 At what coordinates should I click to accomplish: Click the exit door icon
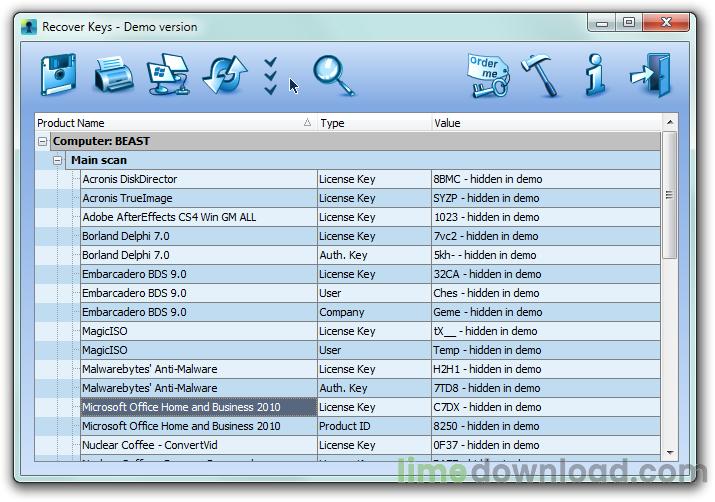[x=651, y=75]
